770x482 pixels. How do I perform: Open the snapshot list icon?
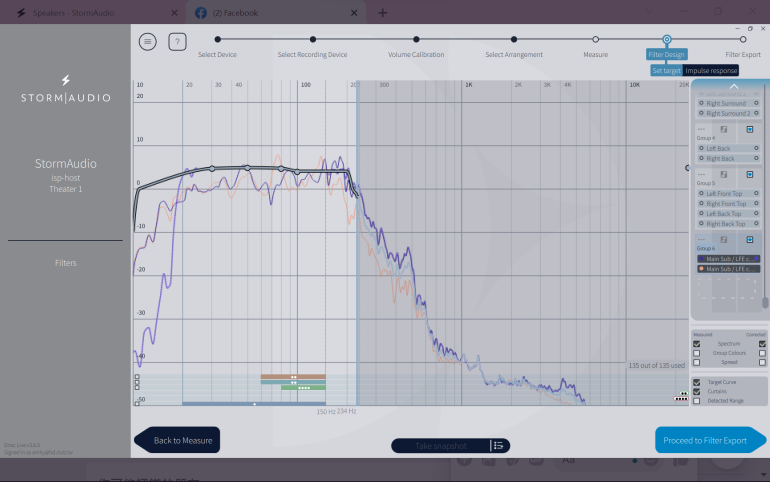click(498, 445)
